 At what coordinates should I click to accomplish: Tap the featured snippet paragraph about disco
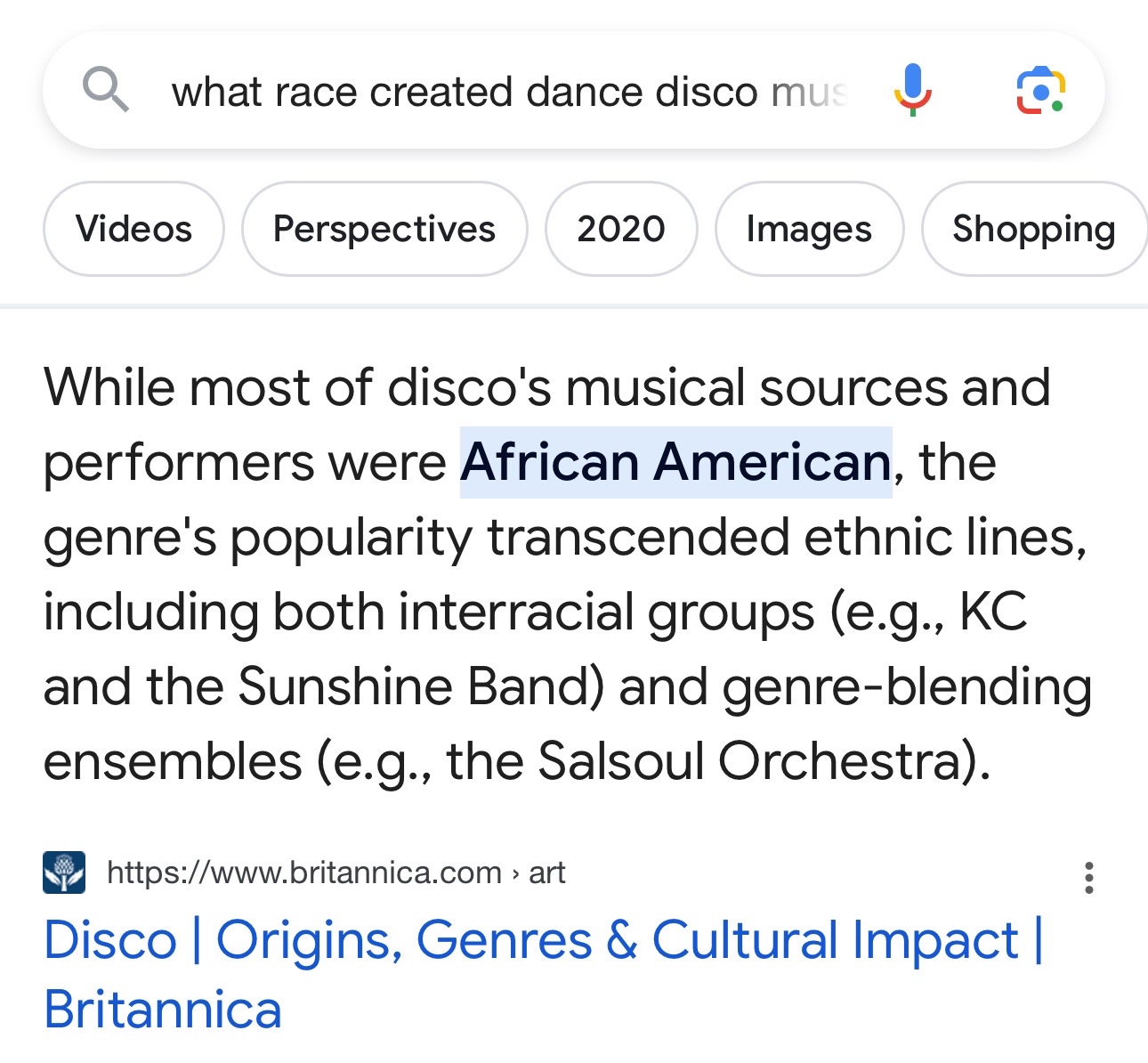(x=568, y=574)
